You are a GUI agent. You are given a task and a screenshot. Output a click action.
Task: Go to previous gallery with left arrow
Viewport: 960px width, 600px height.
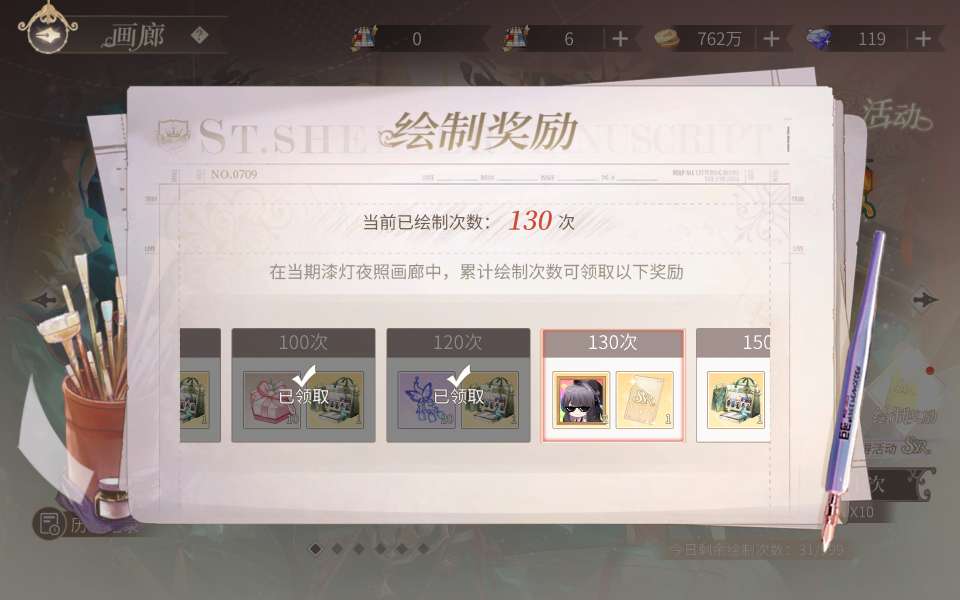pos(44,300)
